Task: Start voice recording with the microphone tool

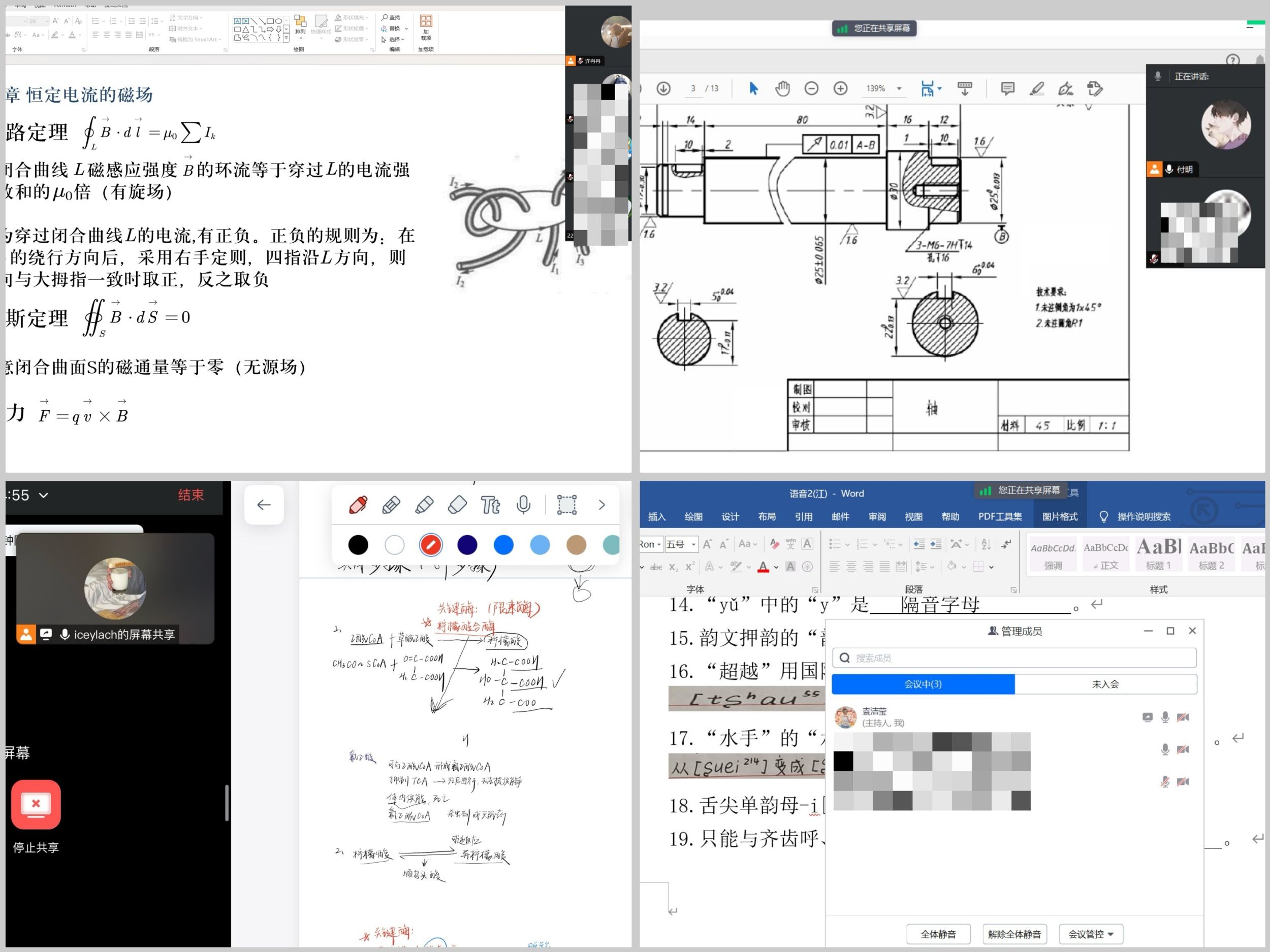Action: (x=523, y=505)
